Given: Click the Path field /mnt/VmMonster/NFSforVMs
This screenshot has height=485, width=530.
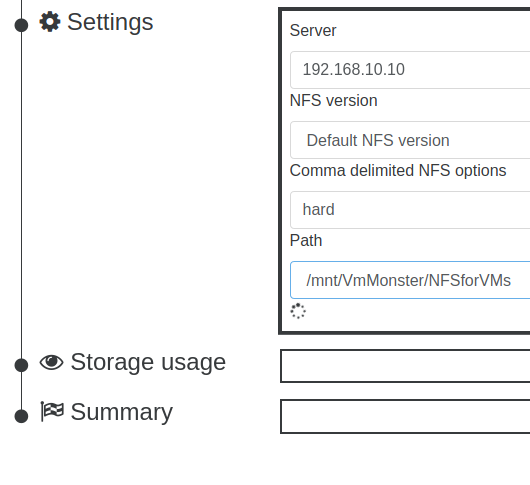Looking at the screenshot, I should 410,280.
